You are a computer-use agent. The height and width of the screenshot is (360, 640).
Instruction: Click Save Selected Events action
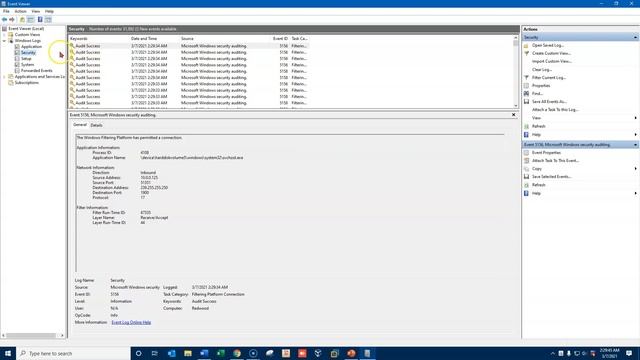[x=551, y=177]
